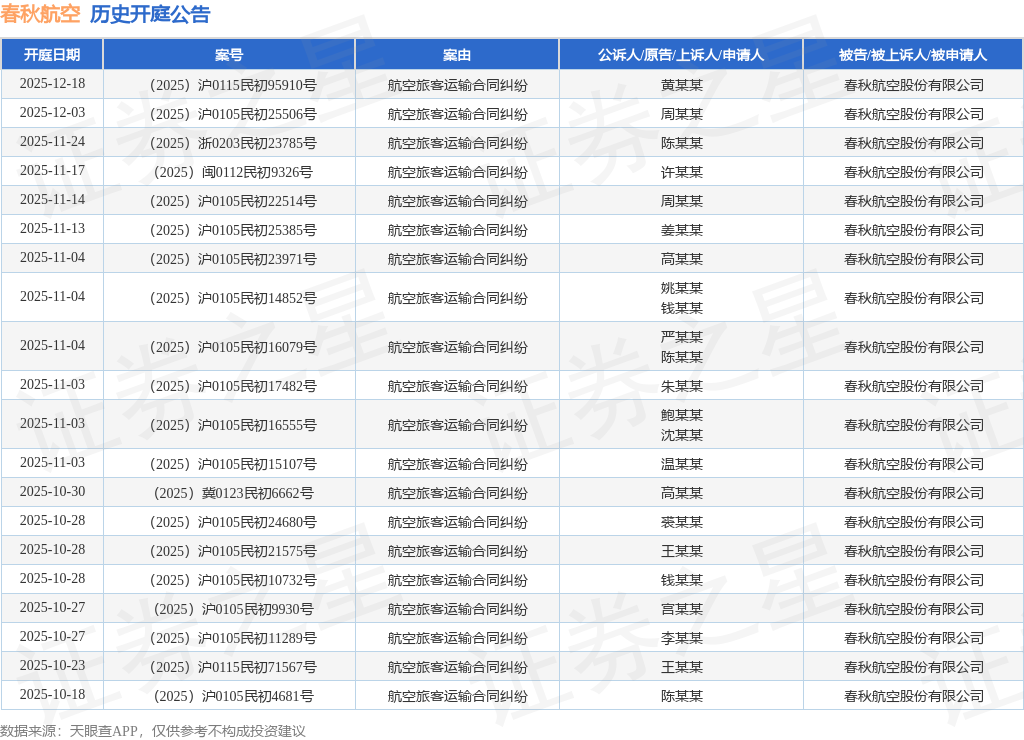Select the 案号 column header
This screenshot has height=740, width=1024.
point(229,55)
